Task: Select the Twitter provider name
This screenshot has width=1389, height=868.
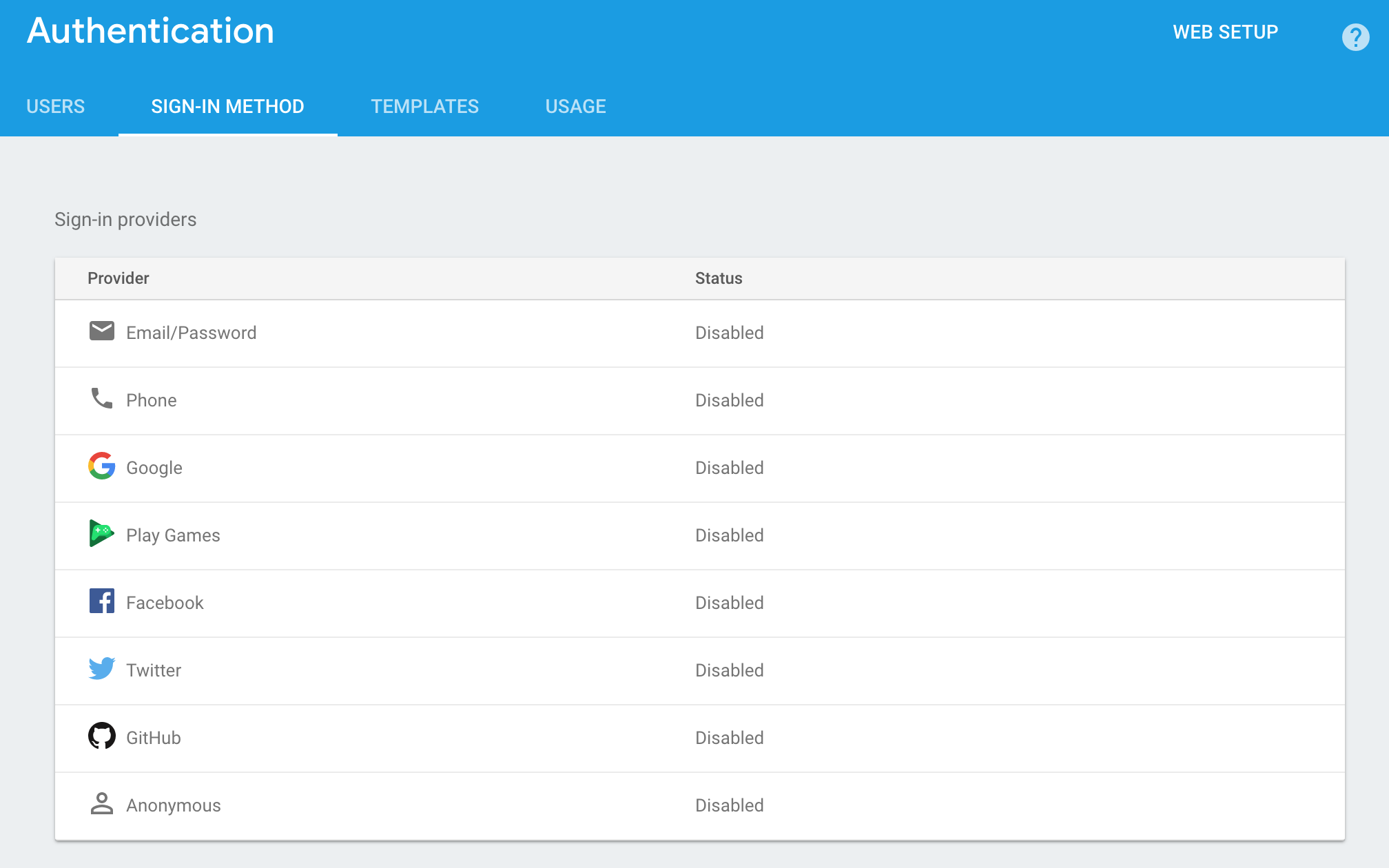Action: [x=154, y=671]
